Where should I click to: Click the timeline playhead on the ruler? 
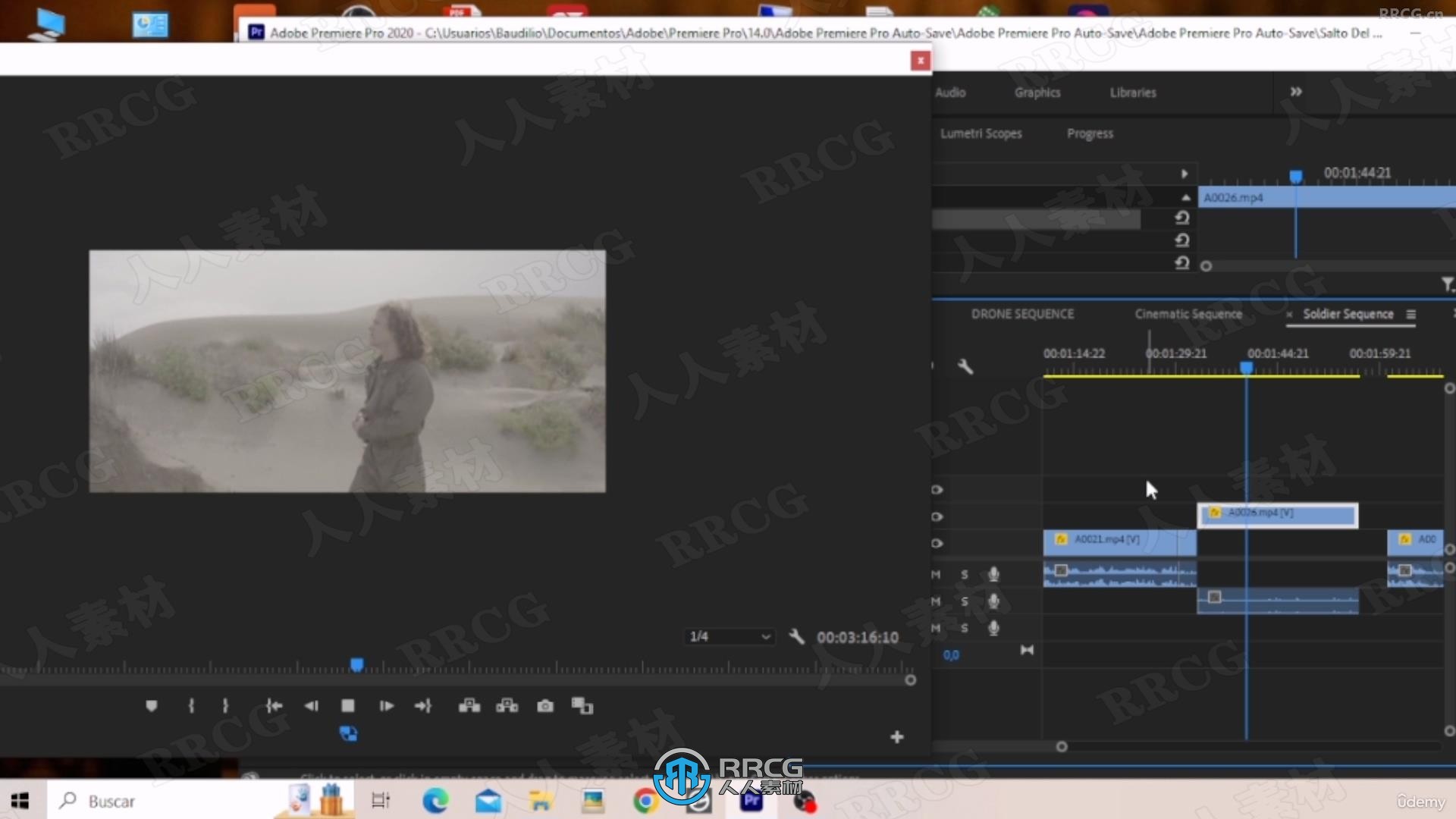[1246, 368]
